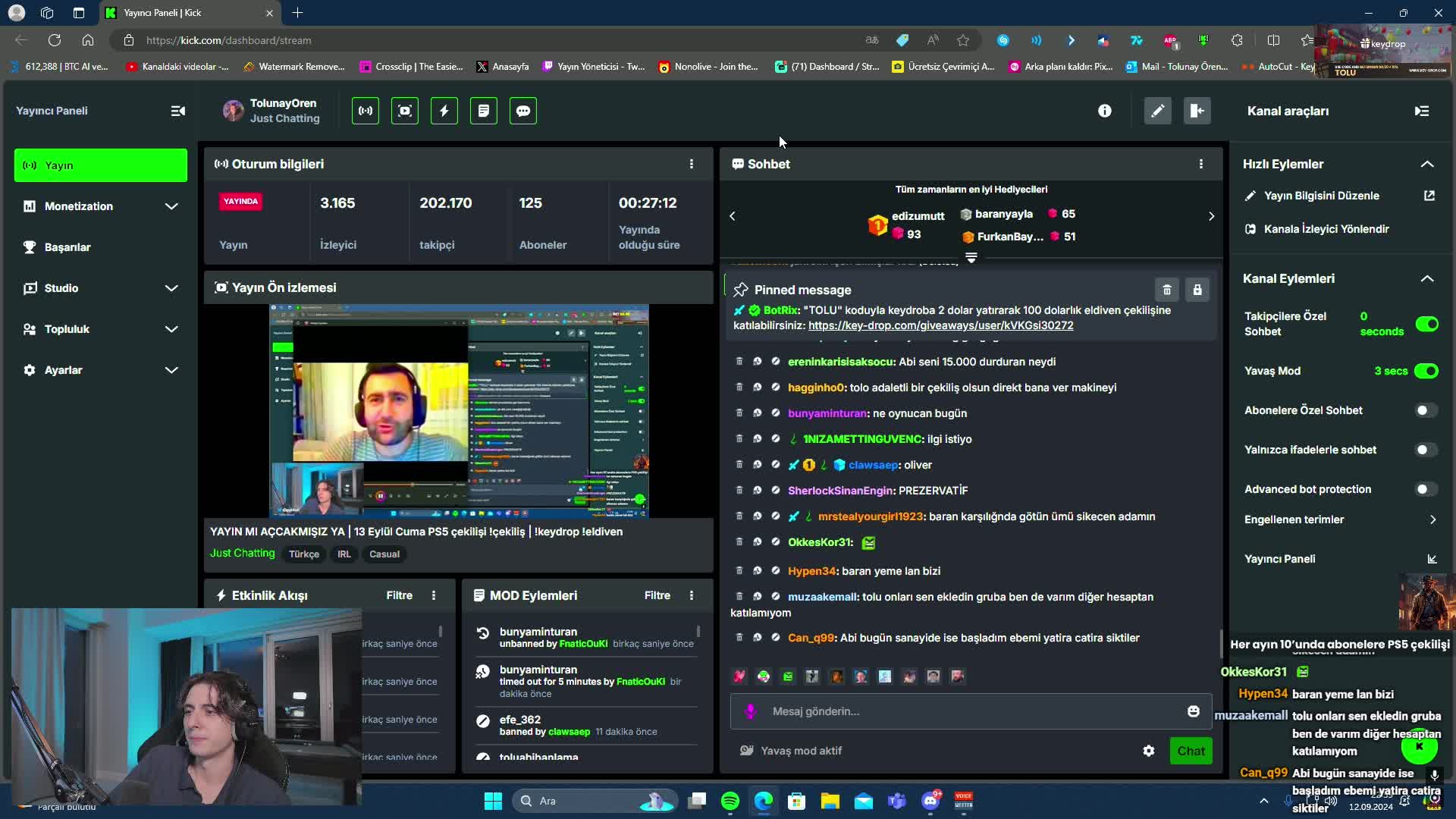Click the broadcast signal toolbar icon

point(366,111)
